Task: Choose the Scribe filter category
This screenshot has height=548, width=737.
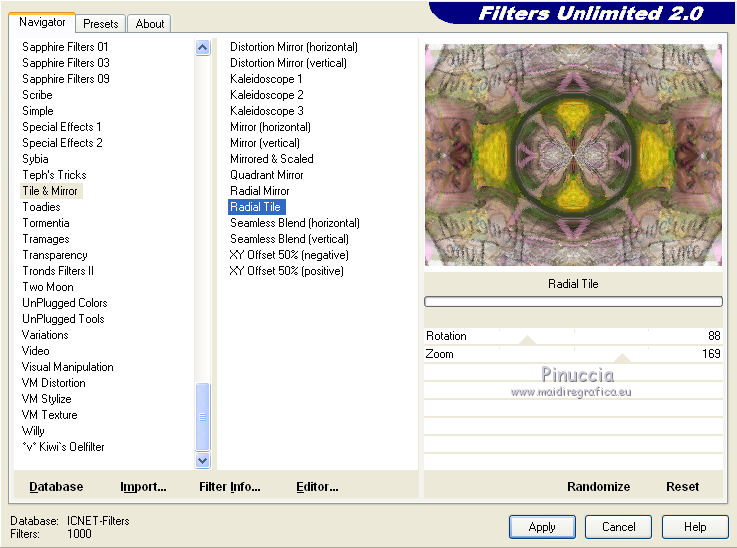Action: point(37,95)
